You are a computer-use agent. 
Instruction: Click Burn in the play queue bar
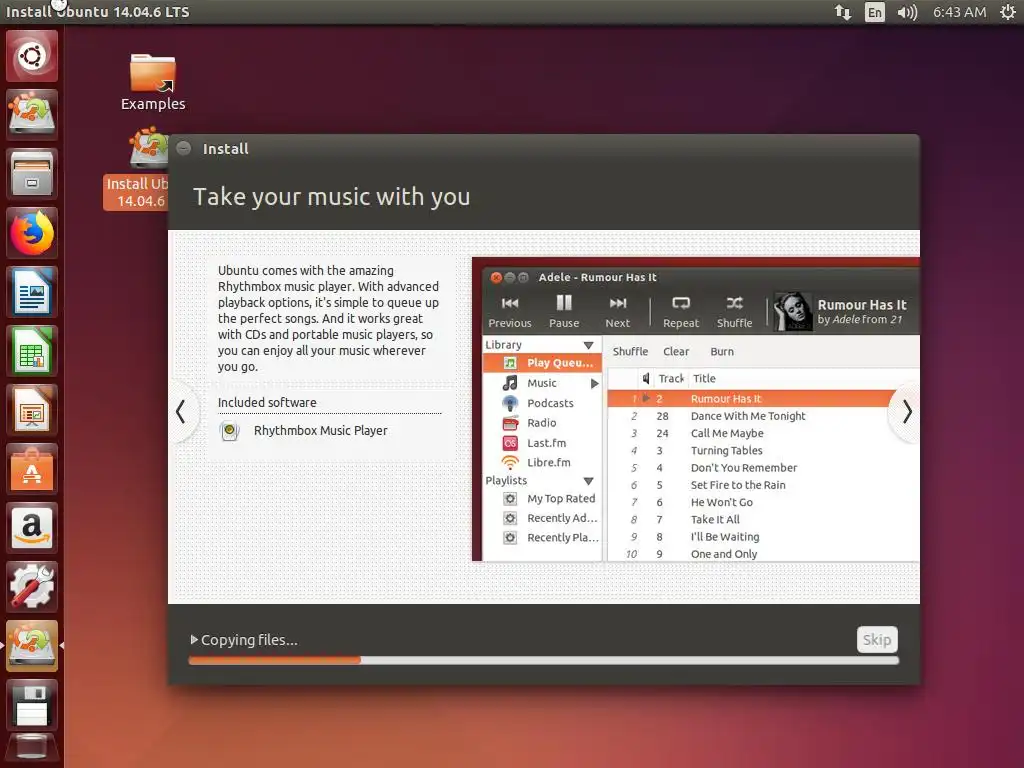722,351
